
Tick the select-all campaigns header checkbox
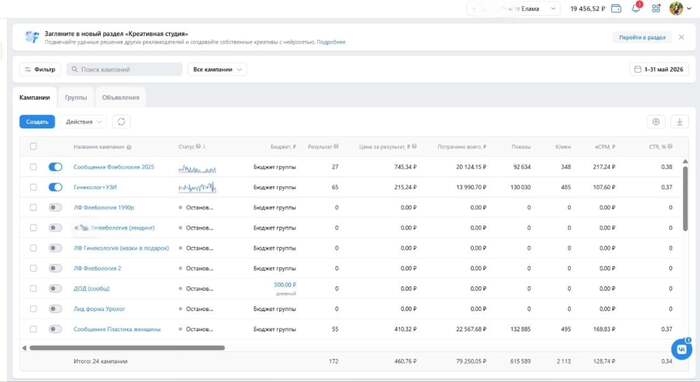[x=33, y=146]
